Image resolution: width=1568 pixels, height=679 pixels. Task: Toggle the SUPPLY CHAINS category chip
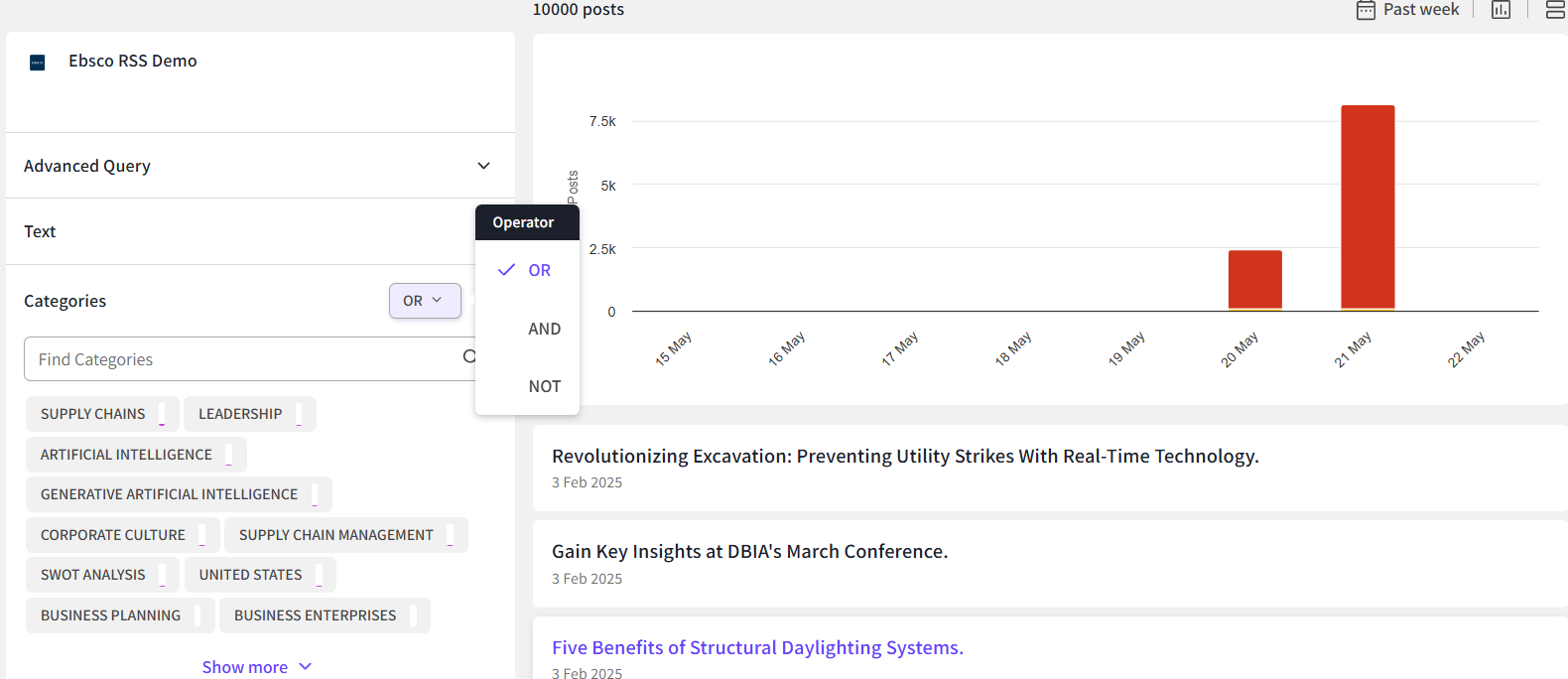(93, 414)
